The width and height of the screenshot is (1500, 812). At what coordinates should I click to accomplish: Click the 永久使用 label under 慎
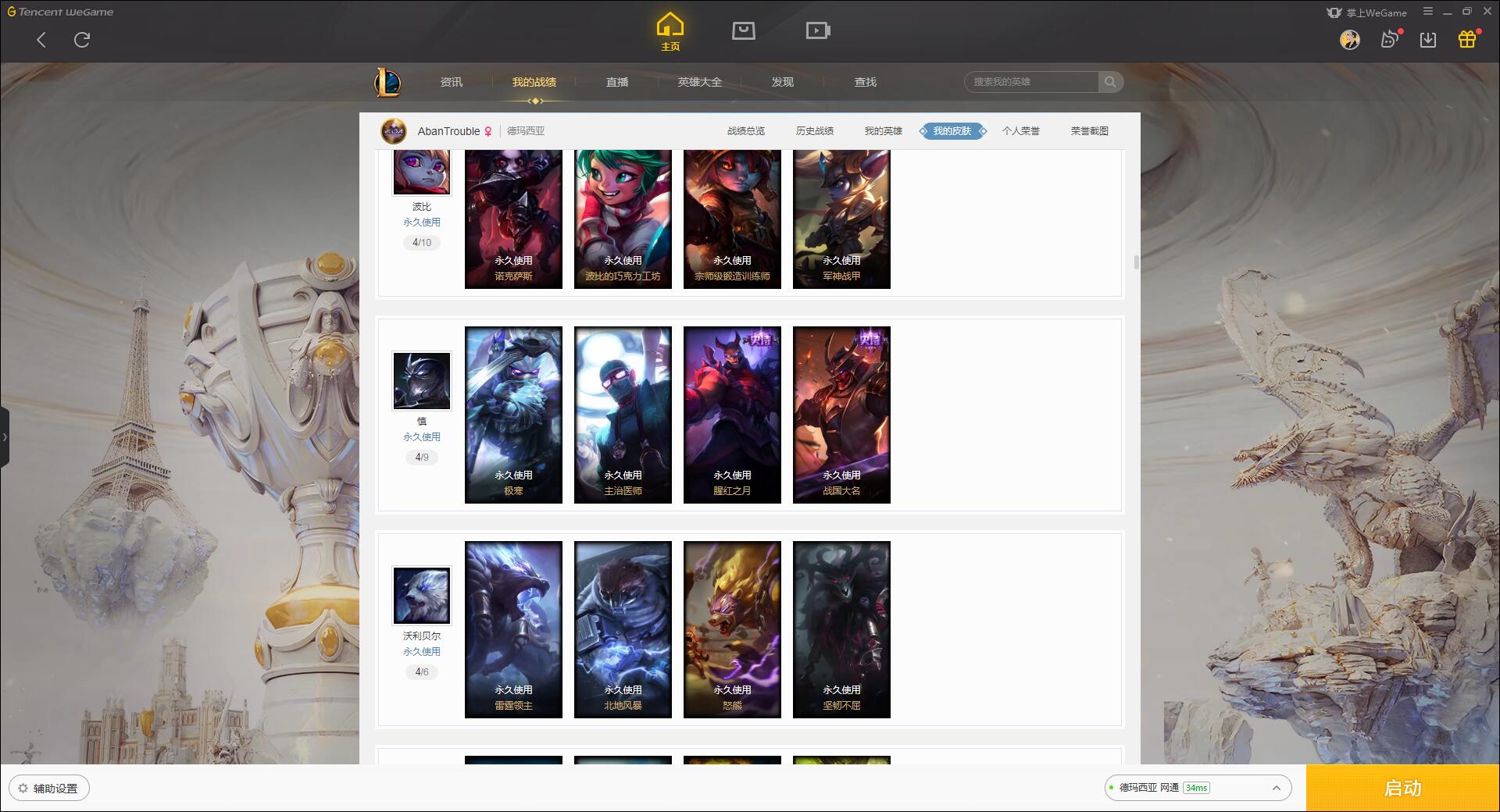422,437
